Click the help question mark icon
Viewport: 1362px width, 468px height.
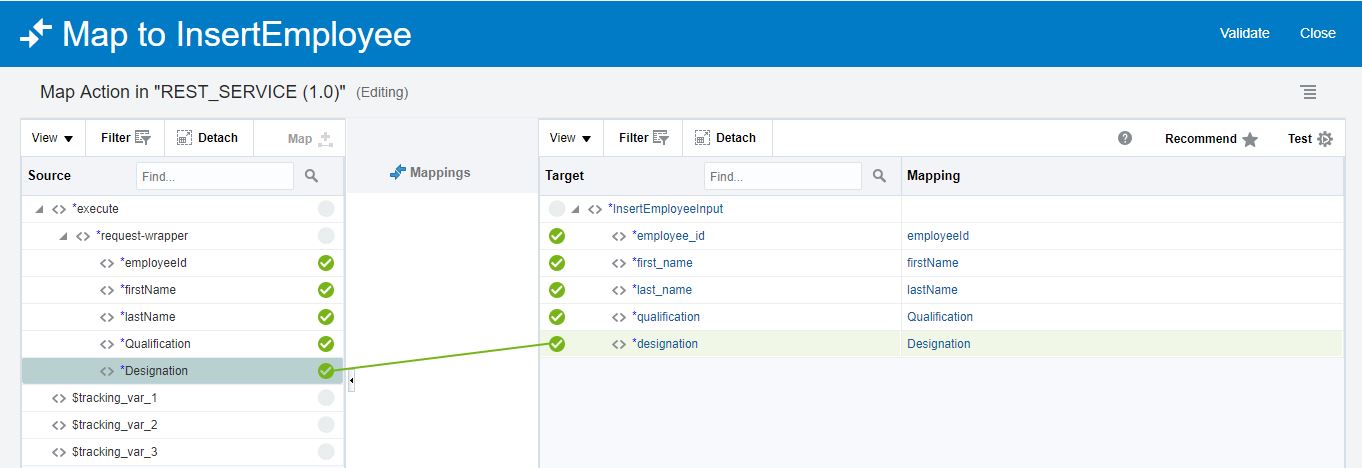tap(1125, 138)
